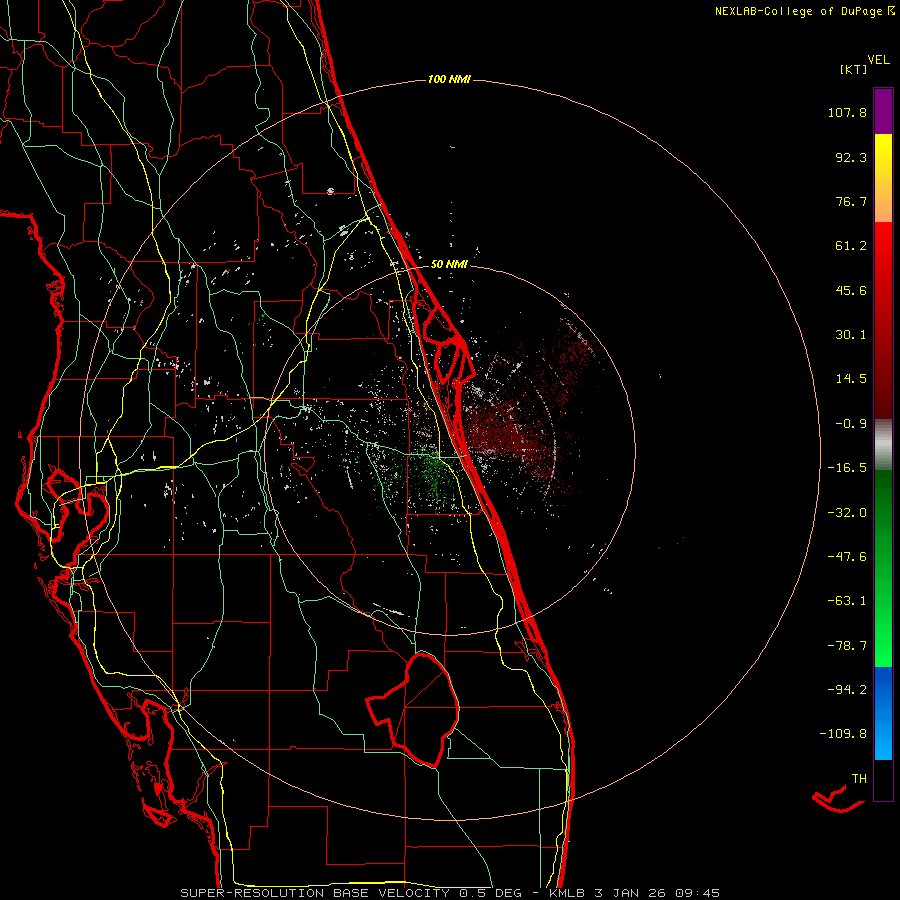The width and height of the screenshot is (900, 900).
Task: Click the -78.7 legend value
Action: point(847,646)
